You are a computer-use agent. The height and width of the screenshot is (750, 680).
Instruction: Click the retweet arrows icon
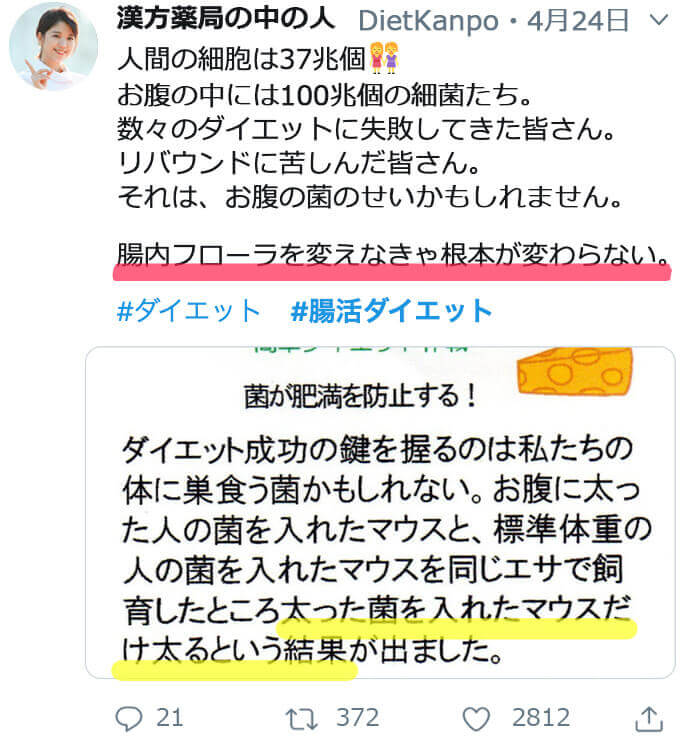301,718
